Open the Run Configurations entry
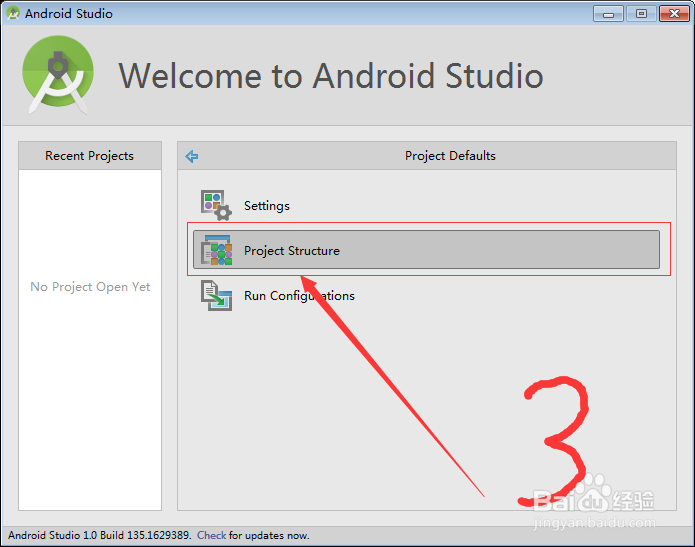695x547 pixels. pyautogui.click(x=426, y=296)
